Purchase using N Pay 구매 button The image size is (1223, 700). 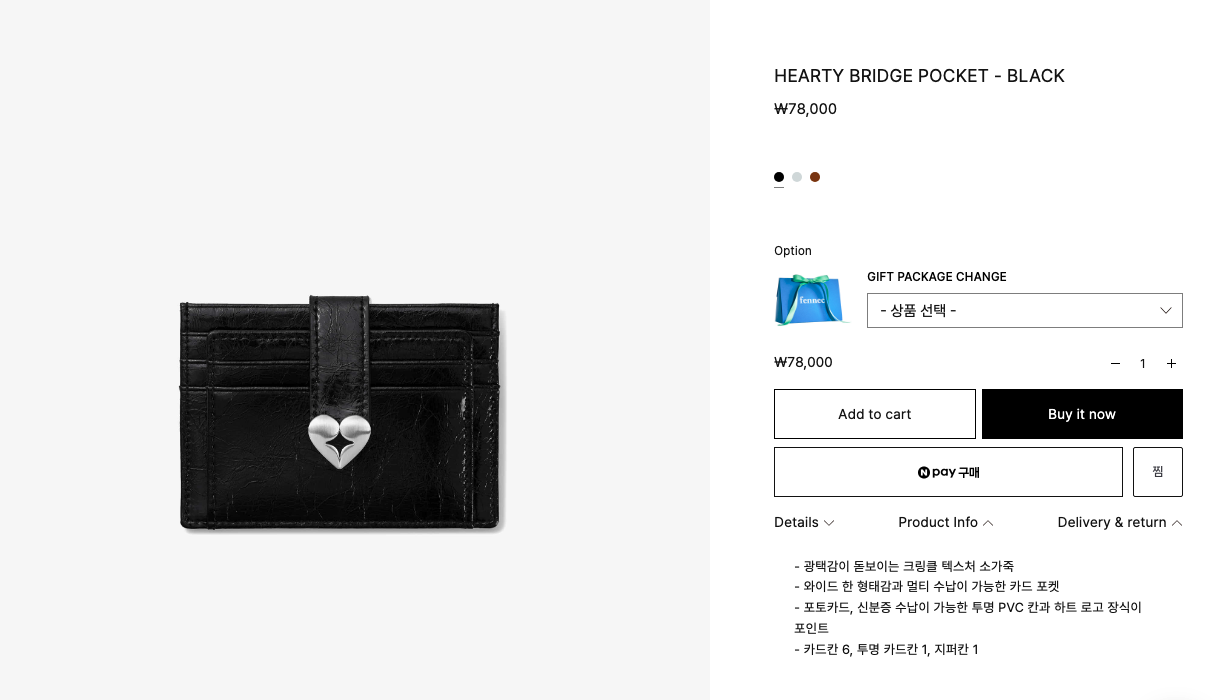pos(948,472)
